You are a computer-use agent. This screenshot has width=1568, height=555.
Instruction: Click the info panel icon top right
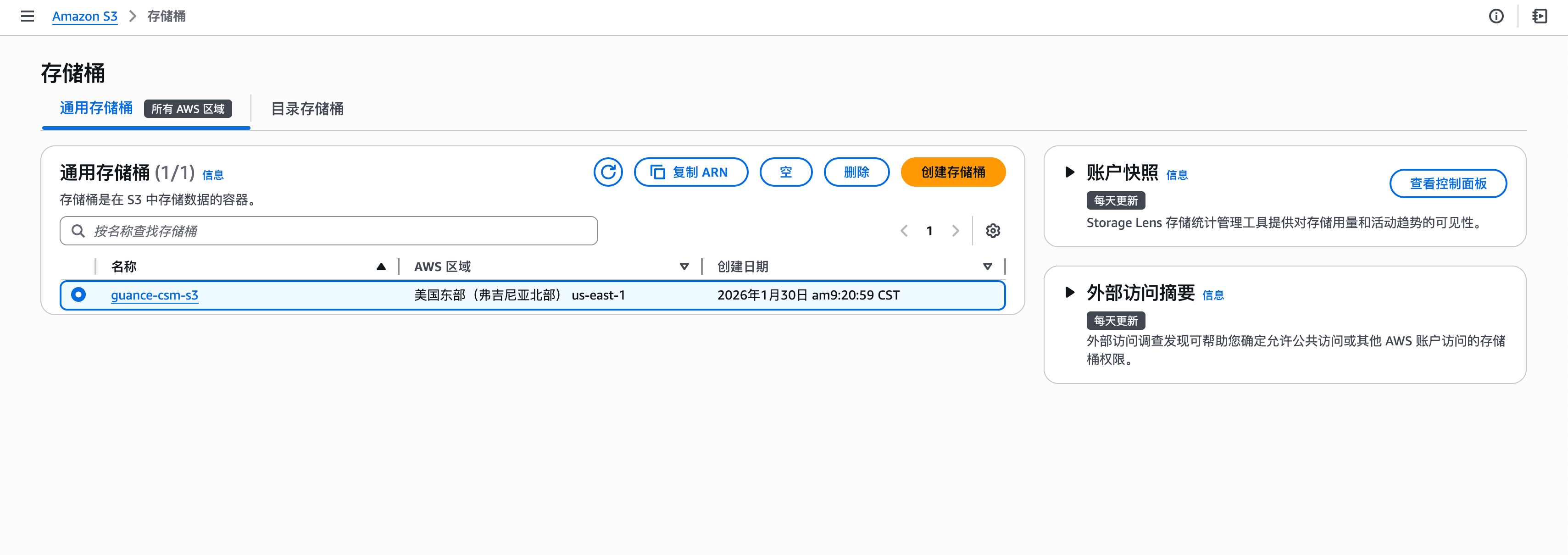pyautogui.click(x=1496, y=17)
